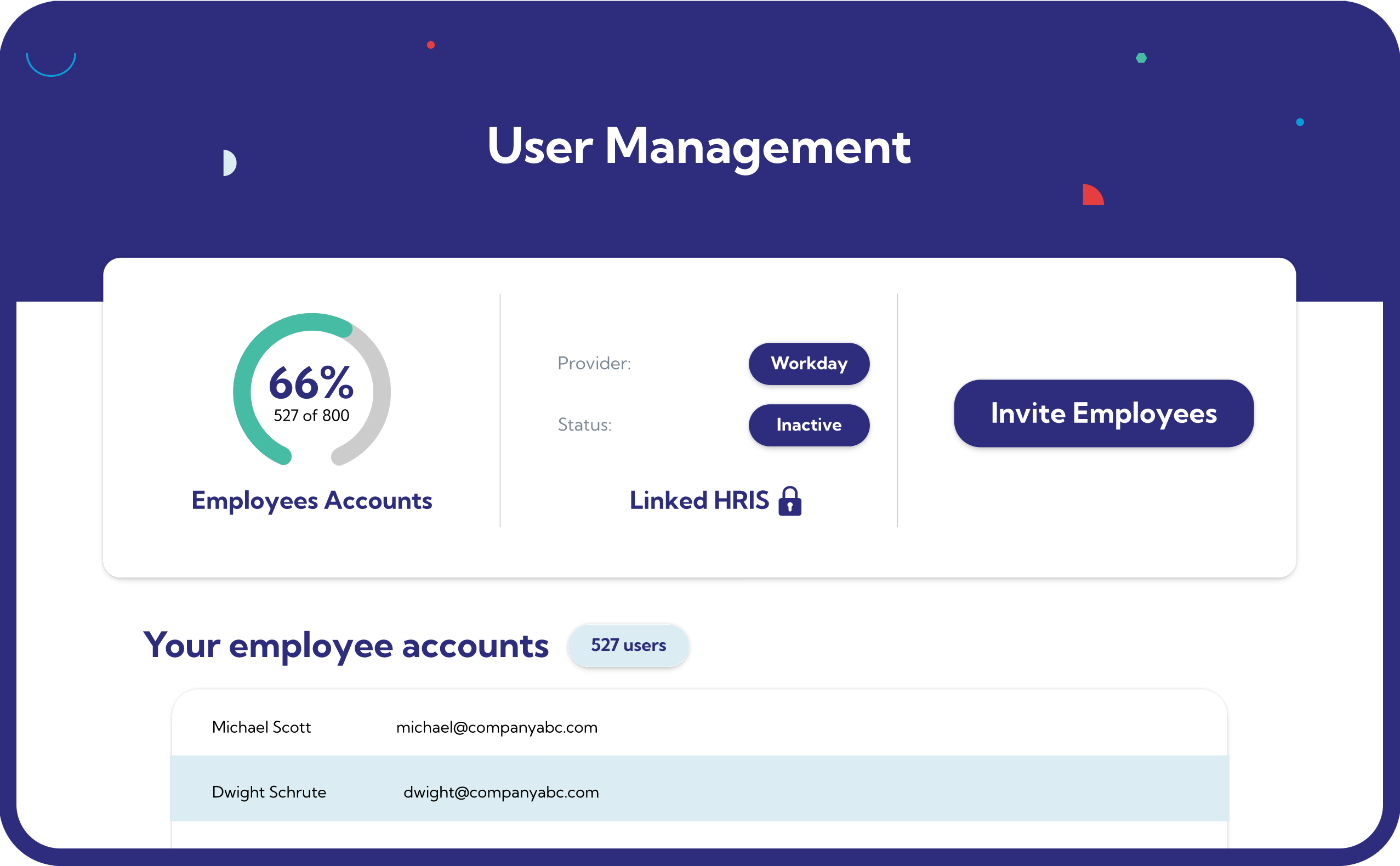The height and width of the screenshot is (866, 1400).
Task: Click the Provider label
Action: tap(594, 364)
